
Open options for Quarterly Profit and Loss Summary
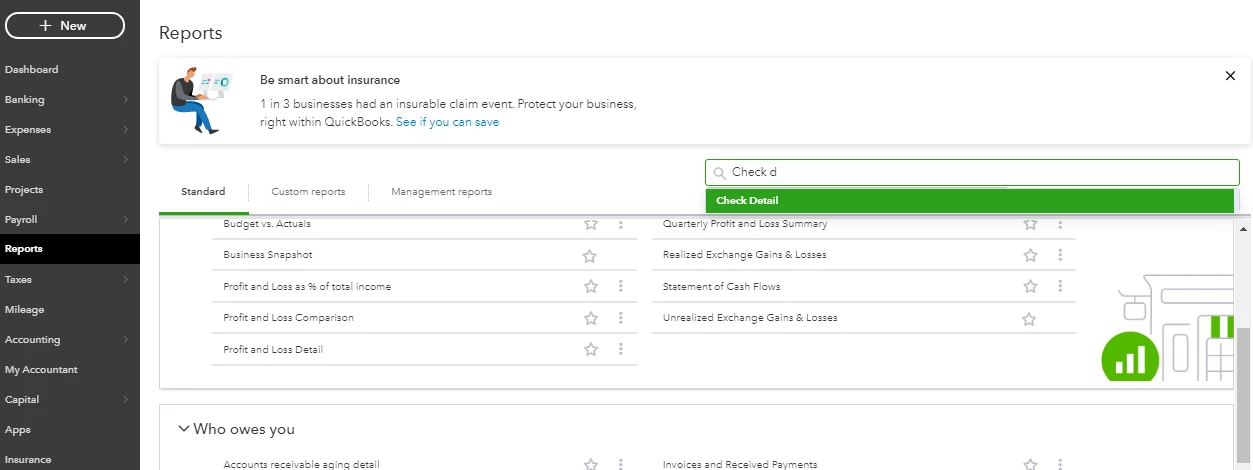pos(1060,224)
